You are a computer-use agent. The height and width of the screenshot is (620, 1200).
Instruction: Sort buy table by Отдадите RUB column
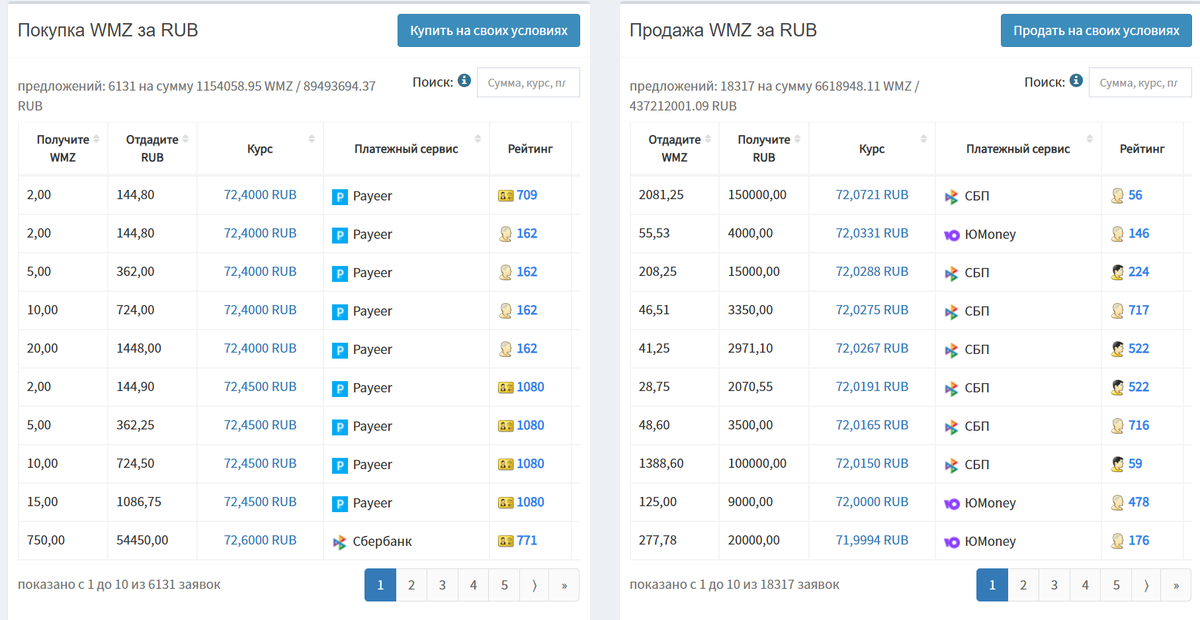coord(152,149)
